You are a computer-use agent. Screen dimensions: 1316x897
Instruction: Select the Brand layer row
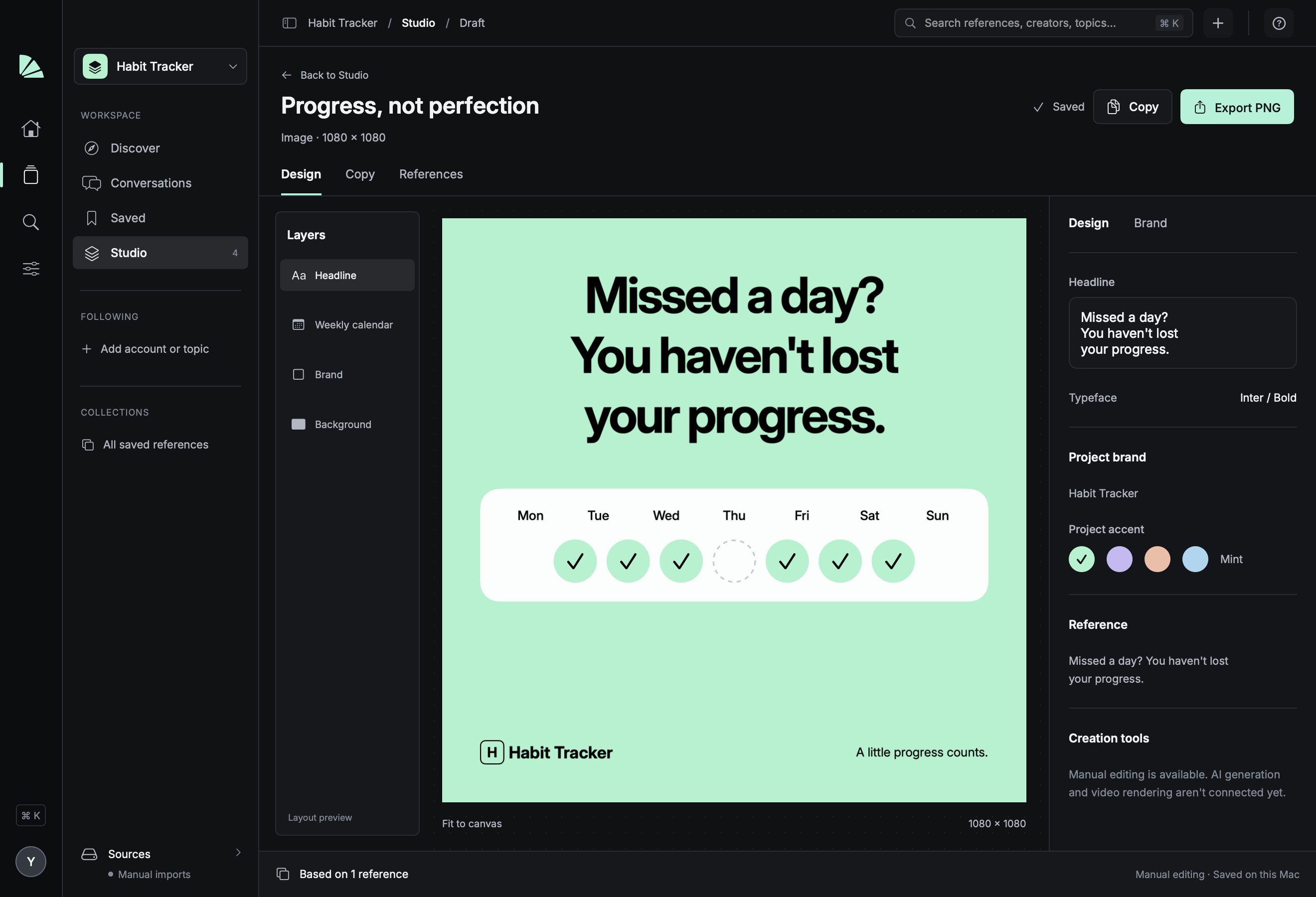pos(347,375)
